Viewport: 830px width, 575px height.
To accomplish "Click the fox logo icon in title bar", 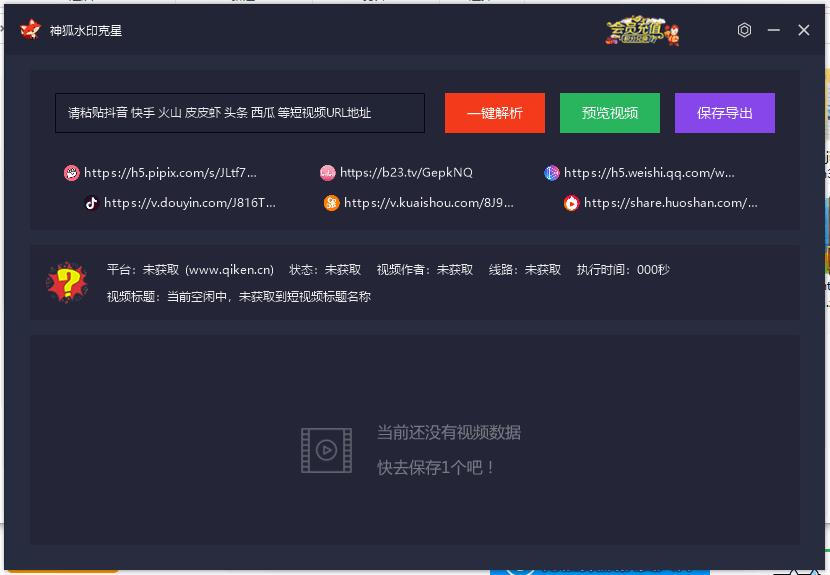I will (x=30, y=30).
